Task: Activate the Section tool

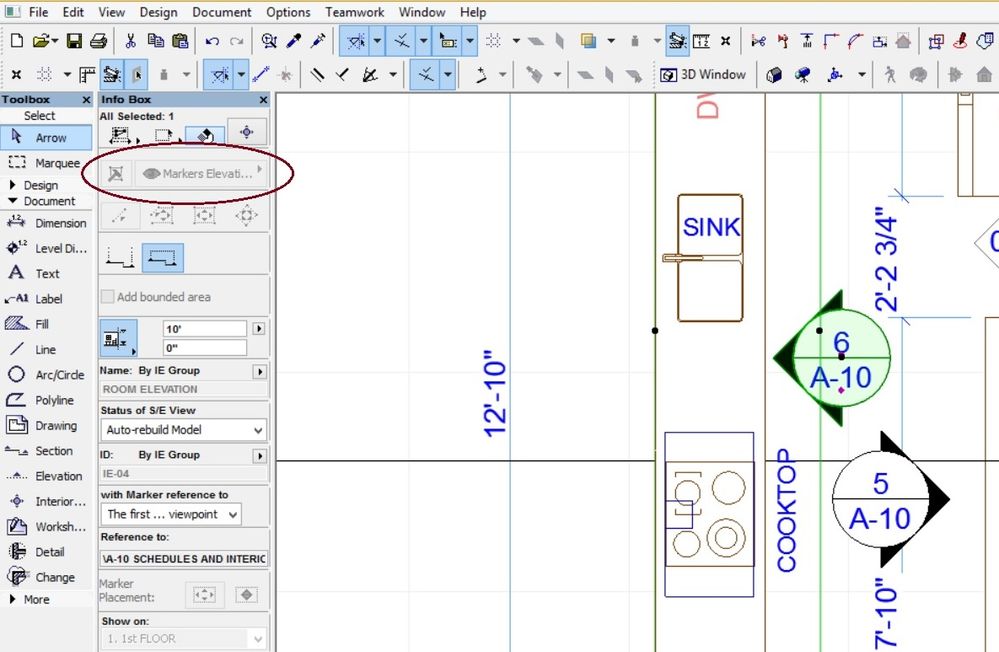Action: coord(45,451)
